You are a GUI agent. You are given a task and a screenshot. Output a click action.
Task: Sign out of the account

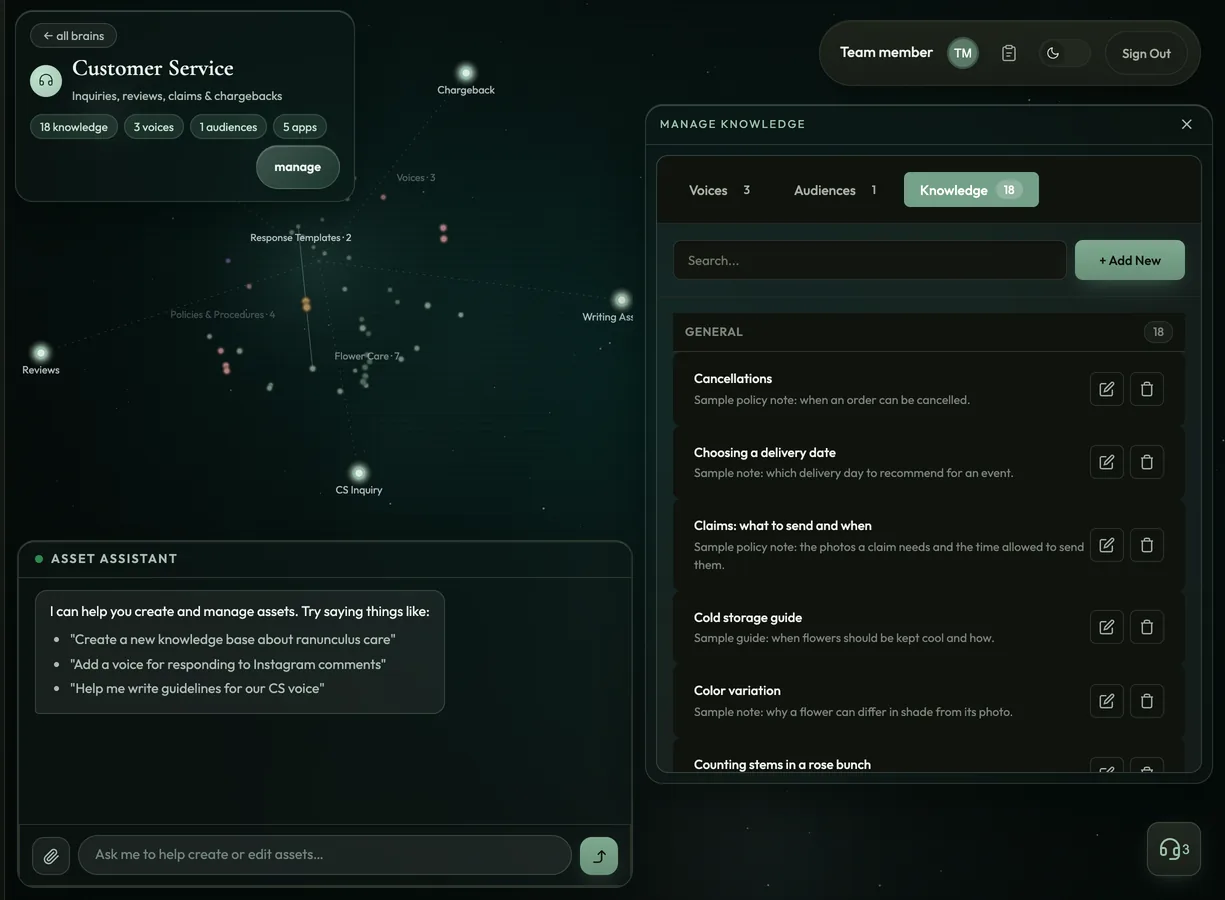pyautogui.click(x=1146, y=53)
